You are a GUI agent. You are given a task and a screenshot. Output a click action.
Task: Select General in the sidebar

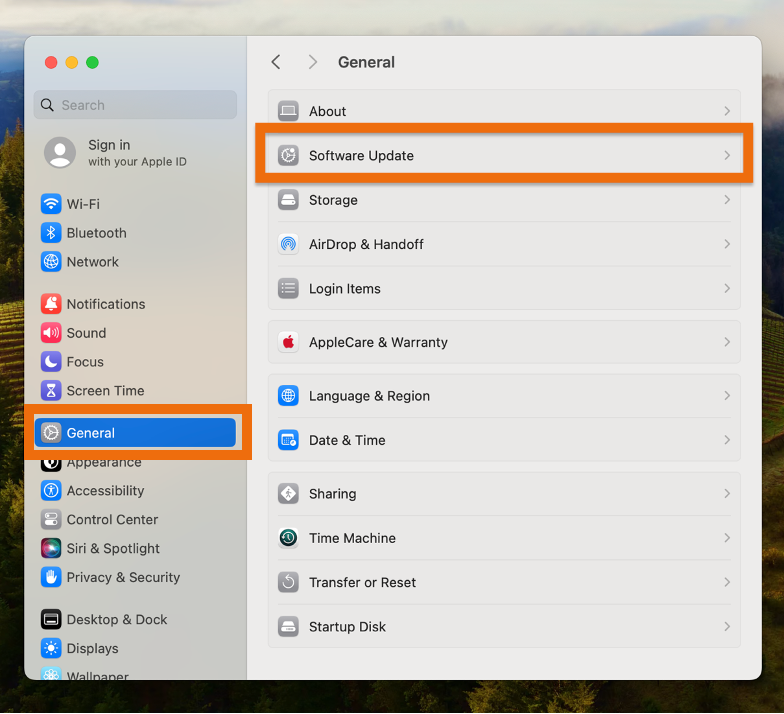point(135,433)
